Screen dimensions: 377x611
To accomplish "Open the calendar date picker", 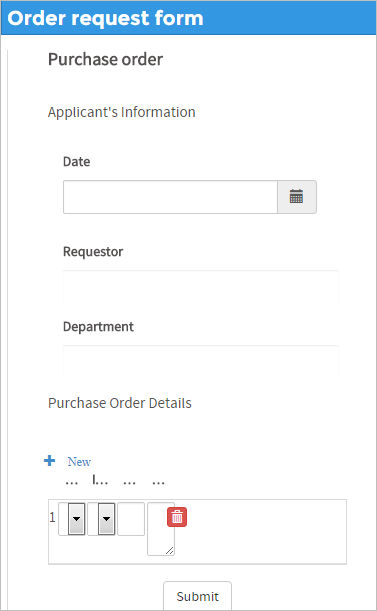I will tap(297, 197).
